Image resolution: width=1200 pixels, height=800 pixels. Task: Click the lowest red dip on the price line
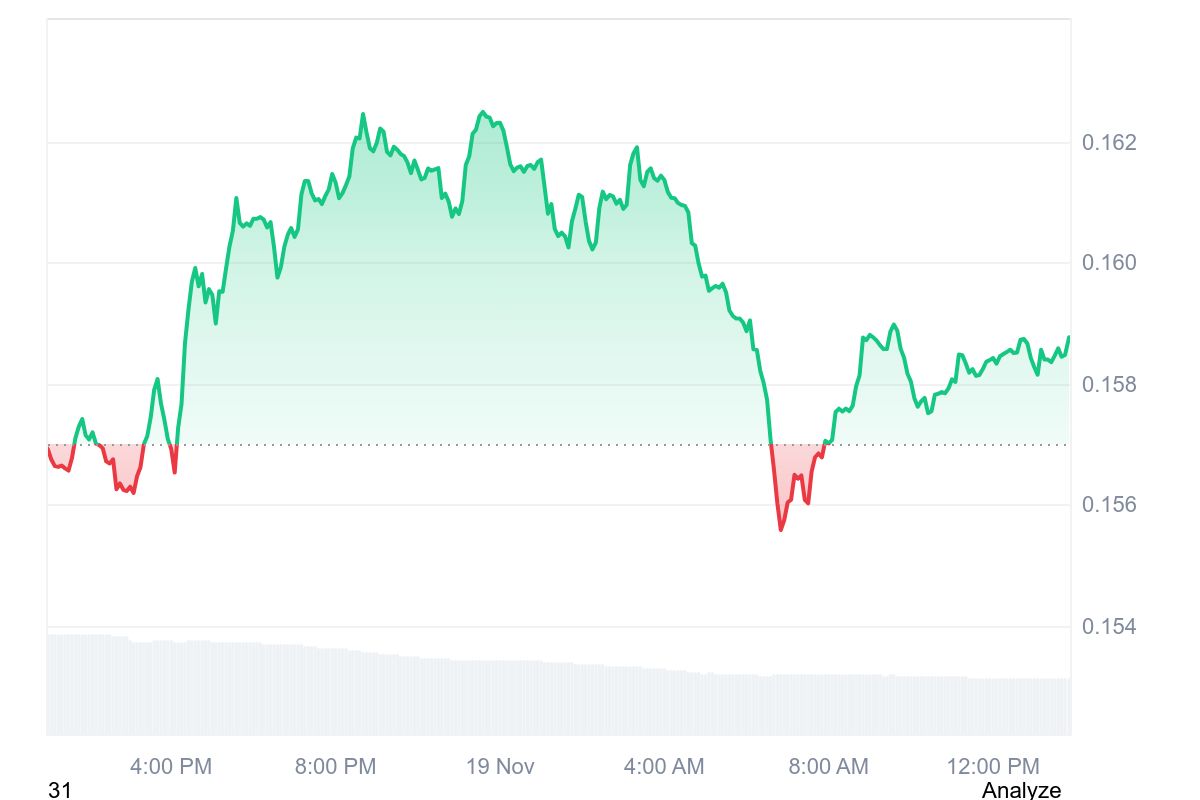781,528
